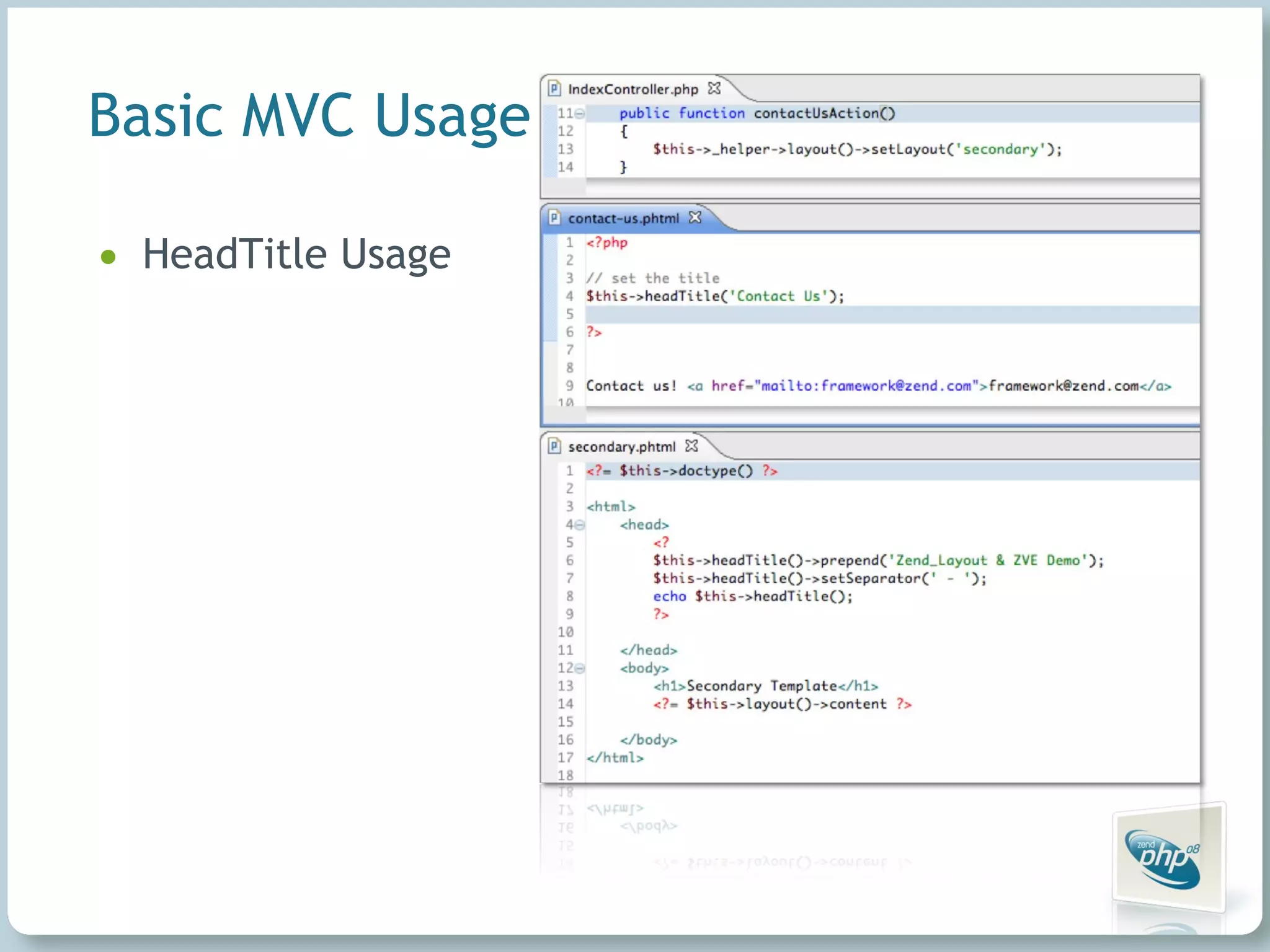Click the empty highlighted line 5 in contact-us.phtml

(x=892, y=314)
